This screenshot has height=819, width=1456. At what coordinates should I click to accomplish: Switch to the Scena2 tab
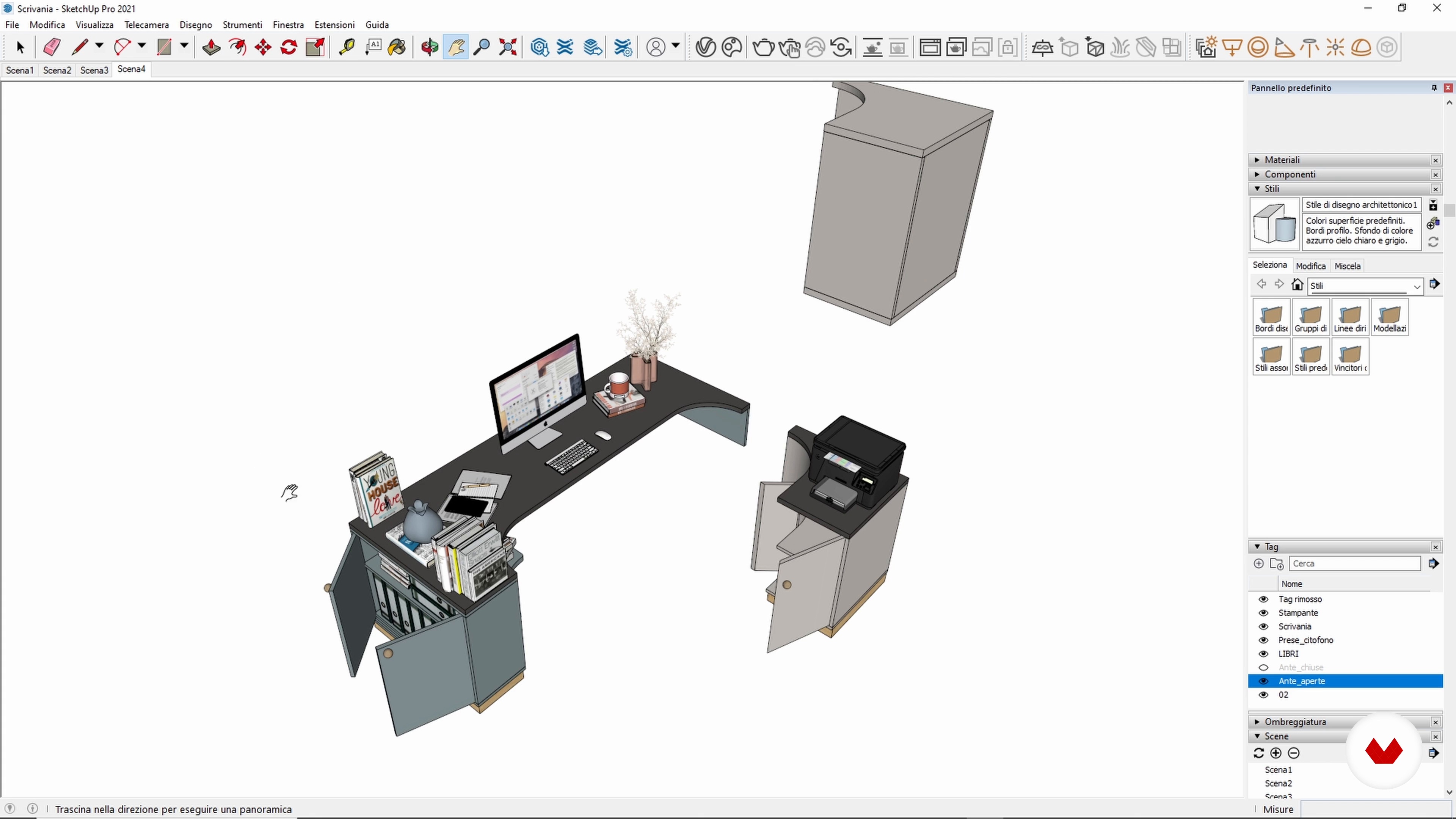pyautogui.click(x=57, y=70)
